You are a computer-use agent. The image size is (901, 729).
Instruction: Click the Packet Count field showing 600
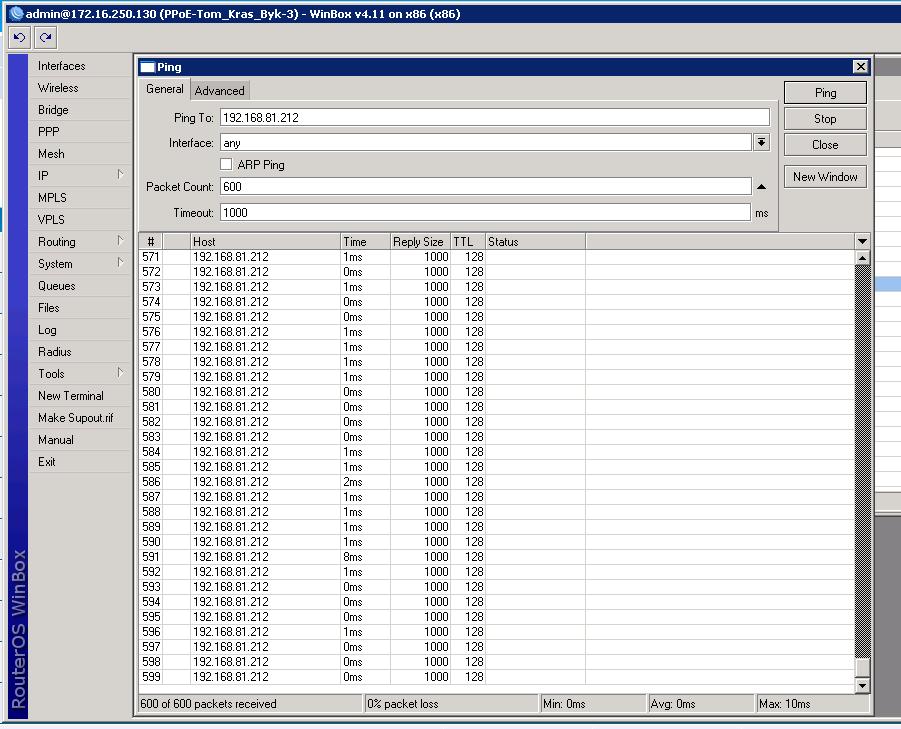[486, 187]
